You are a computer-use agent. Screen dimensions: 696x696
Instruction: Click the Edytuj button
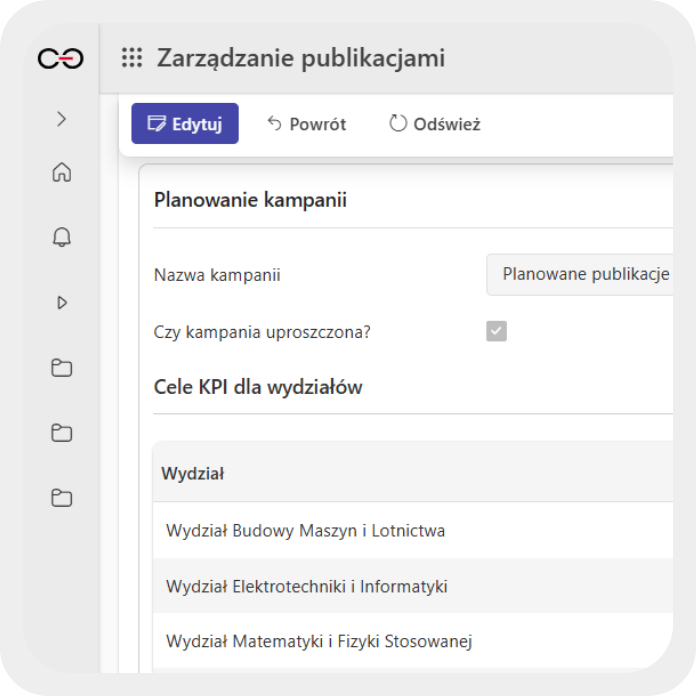pyautogui.click(x=185, y=124)
